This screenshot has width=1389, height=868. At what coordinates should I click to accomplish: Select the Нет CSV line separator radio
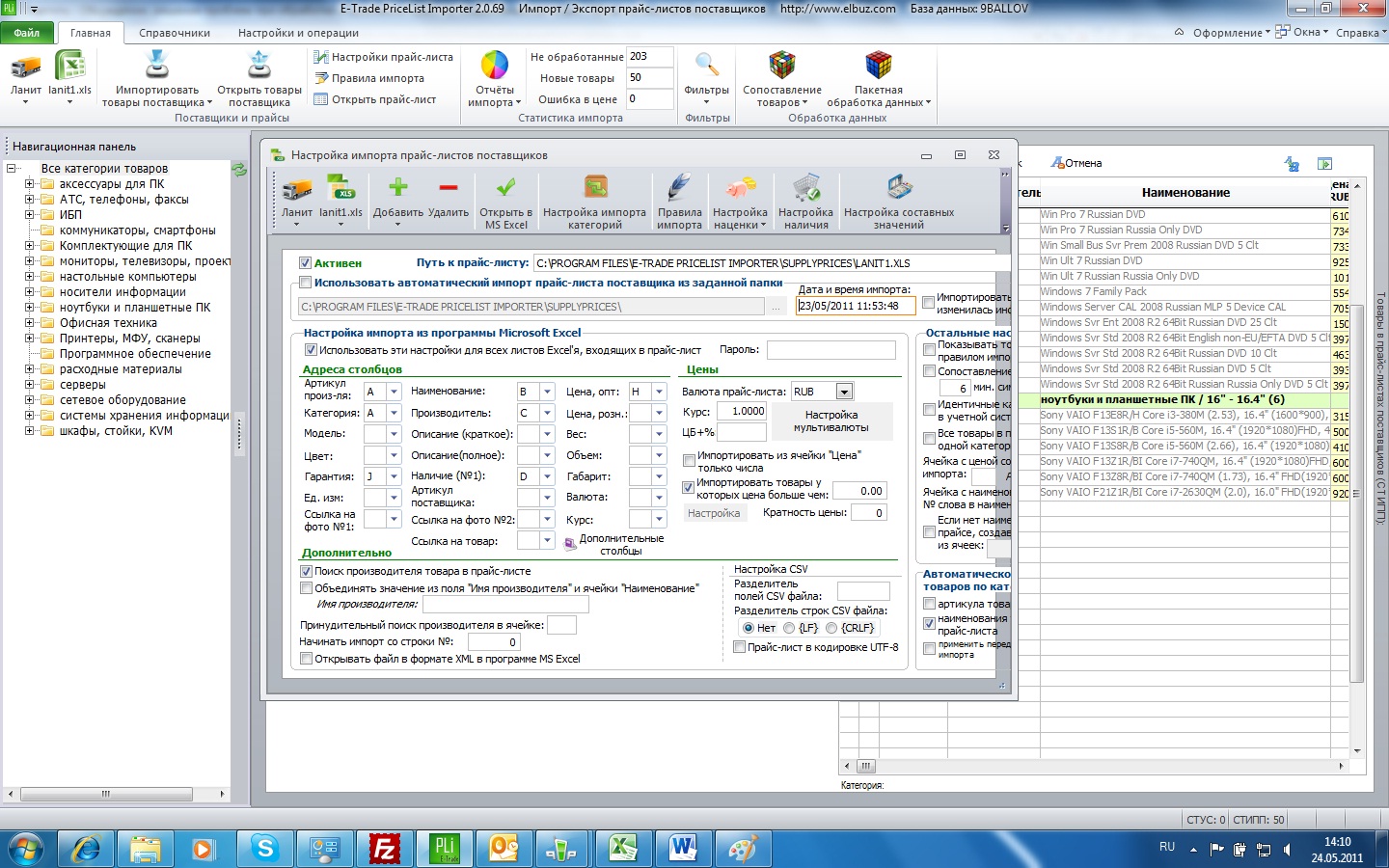pyautogui.click(x=749, y=628)
